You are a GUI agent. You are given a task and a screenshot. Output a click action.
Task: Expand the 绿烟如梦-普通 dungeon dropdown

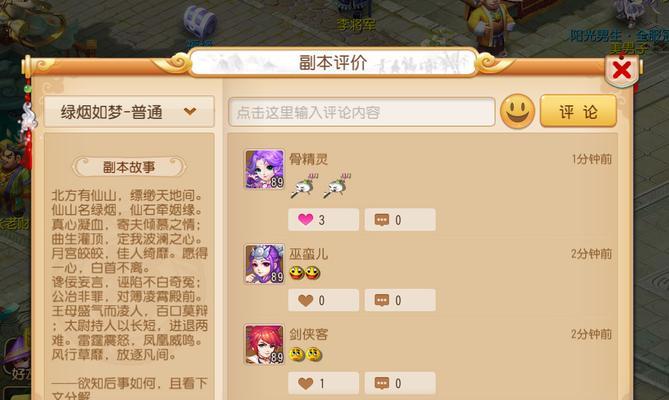[x=129, y=112]
